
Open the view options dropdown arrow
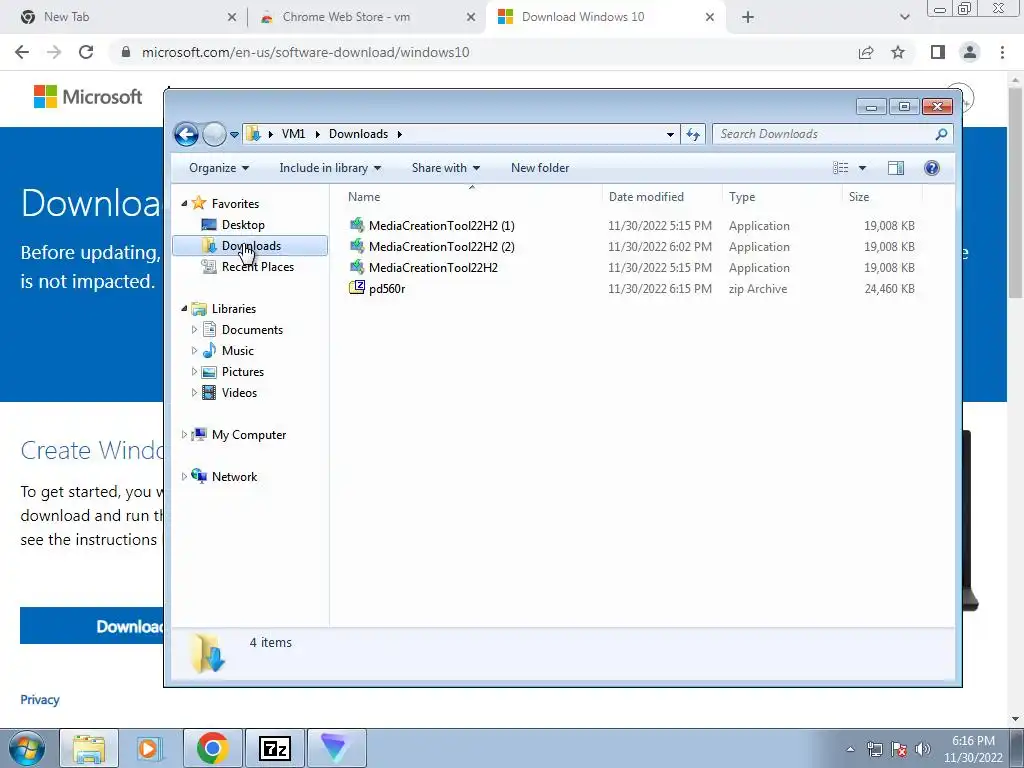point(862,168)
